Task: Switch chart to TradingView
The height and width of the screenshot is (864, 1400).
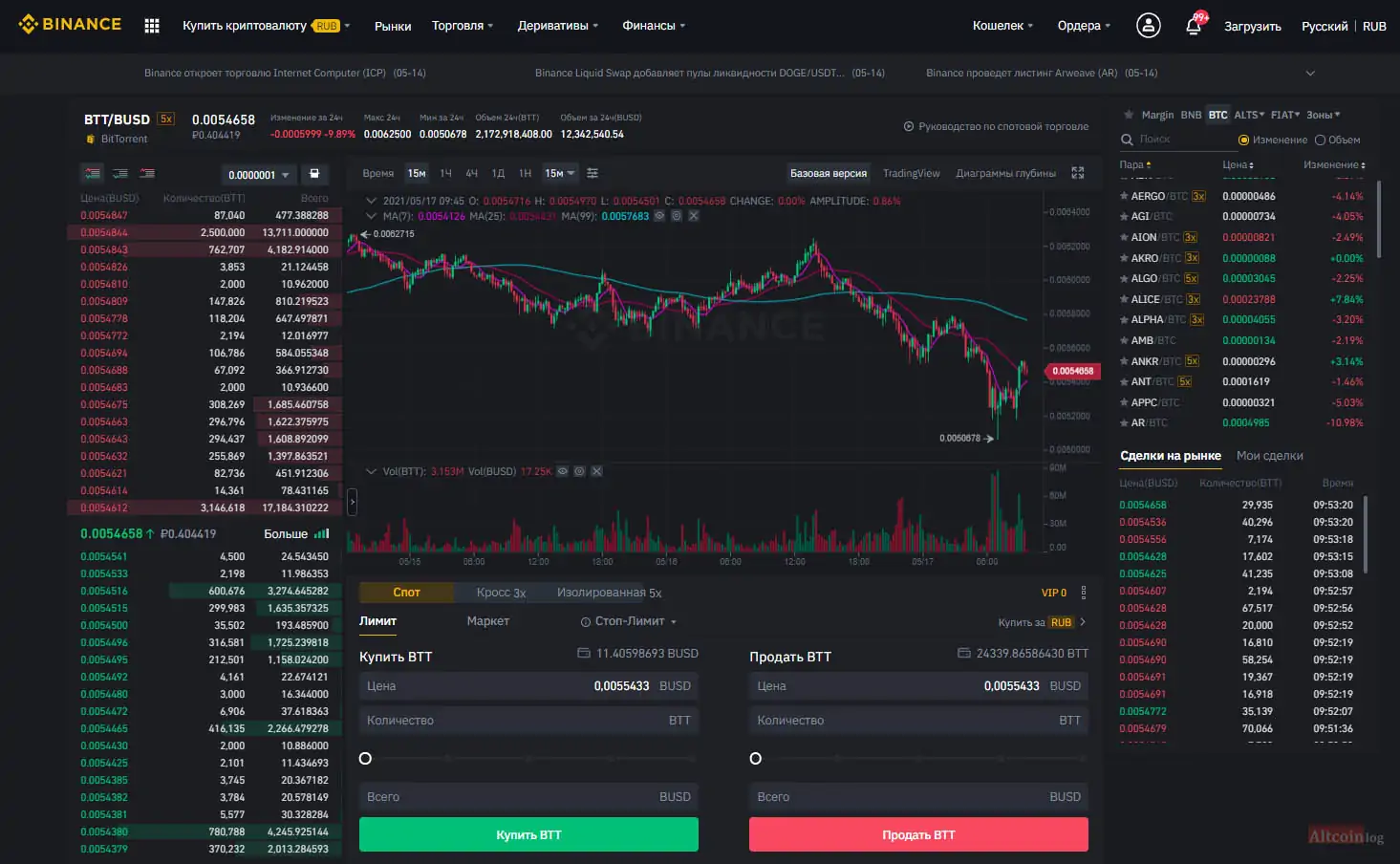Action: pyautogui.click(x=912, y=173)
